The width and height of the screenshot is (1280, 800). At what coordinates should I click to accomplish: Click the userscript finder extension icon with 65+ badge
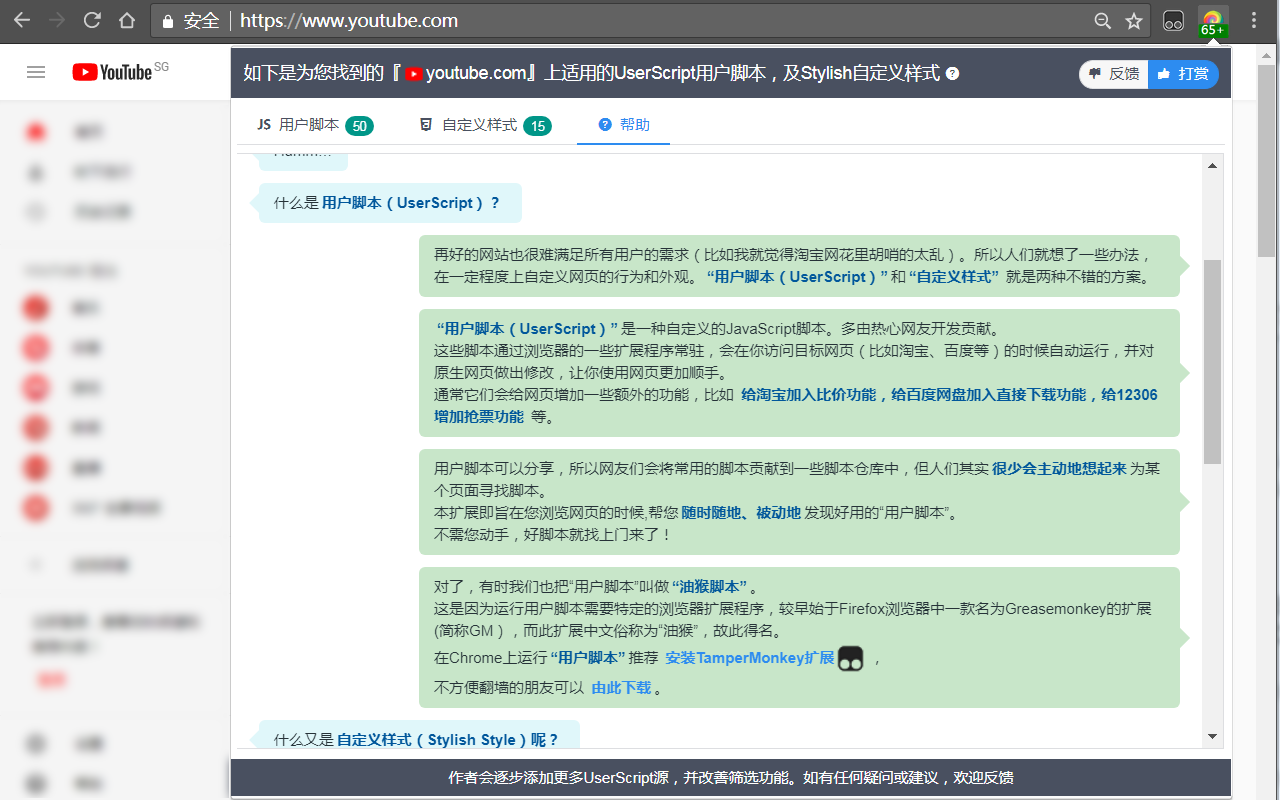click(1212, 21)
